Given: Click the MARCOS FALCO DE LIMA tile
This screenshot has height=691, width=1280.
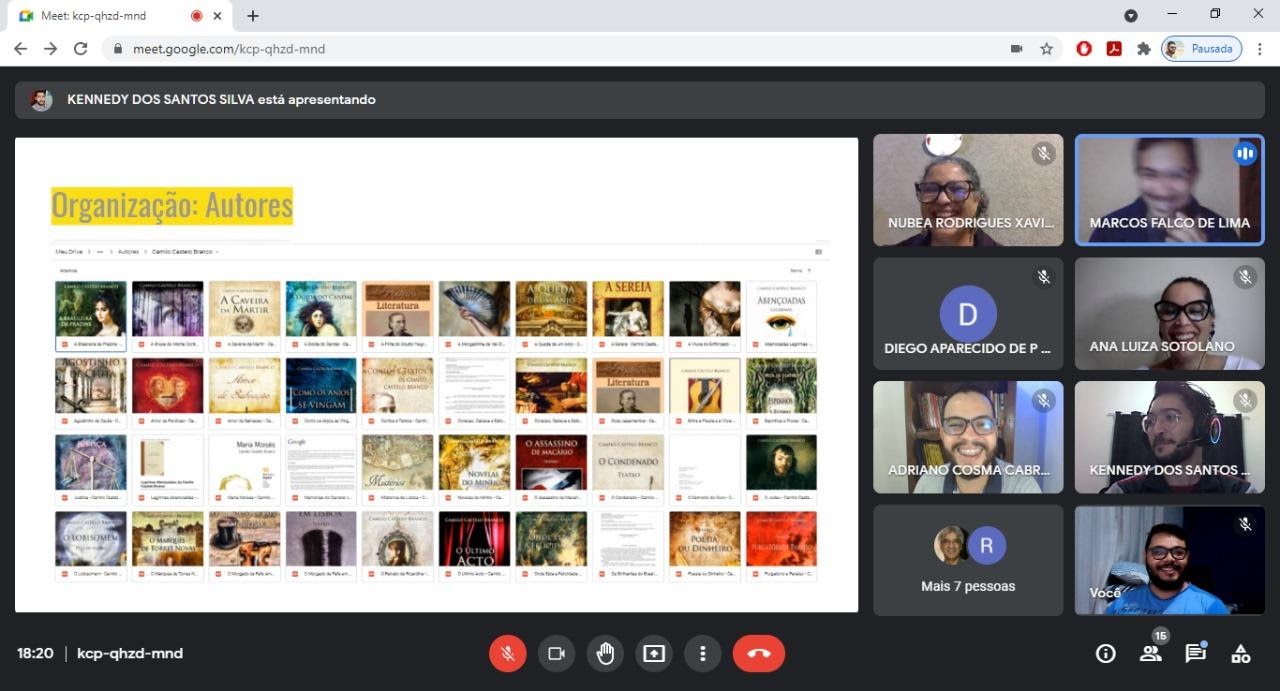Looking at the screenshot, I should click(1170, 190).
